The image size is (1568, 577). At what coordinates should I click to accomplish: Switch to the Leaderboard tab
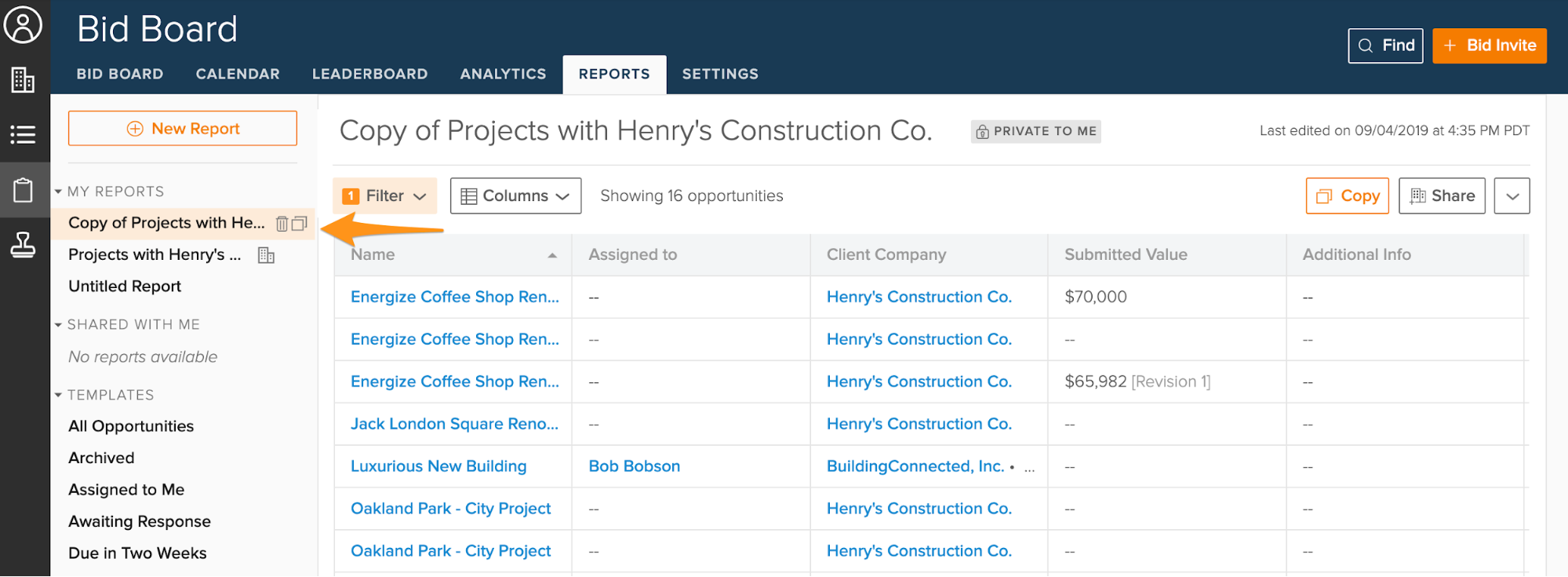pyautogui.click(x=369, y=74)
